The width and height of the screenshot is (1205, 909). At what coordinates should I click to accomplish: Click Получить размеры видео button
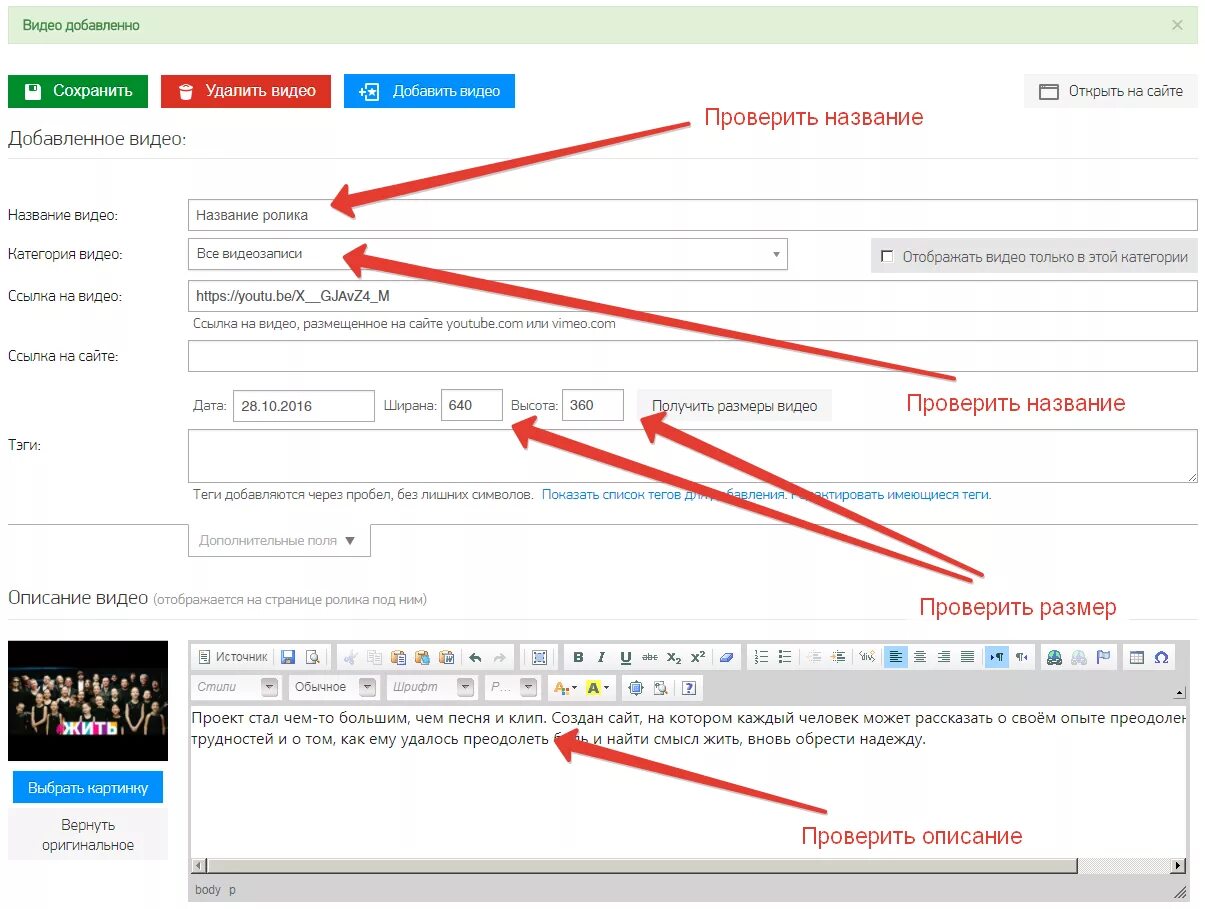(x=735, y=406)
